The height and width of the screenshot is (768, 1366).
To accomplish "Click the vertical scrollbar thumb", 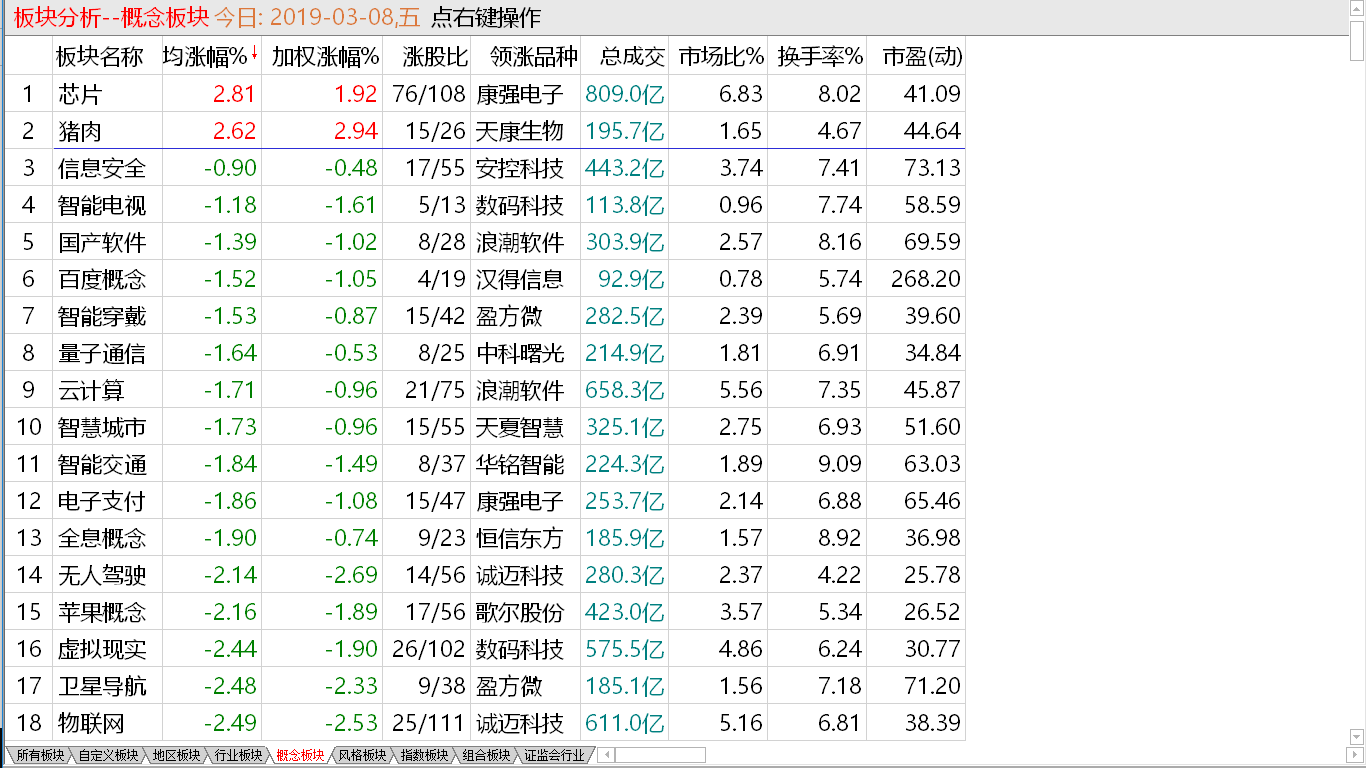I will [1356, 42].
